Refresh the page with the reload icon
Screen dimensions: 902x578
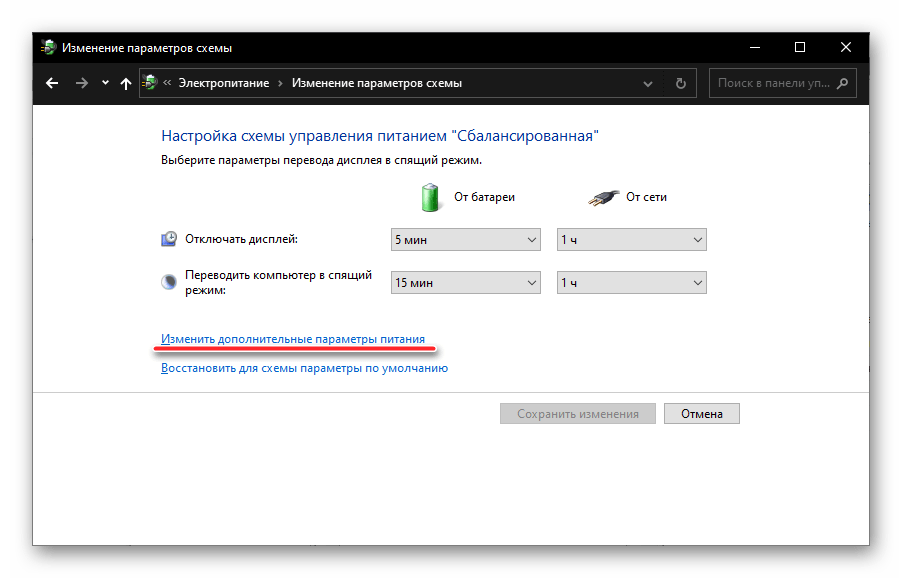coord(681,83)
